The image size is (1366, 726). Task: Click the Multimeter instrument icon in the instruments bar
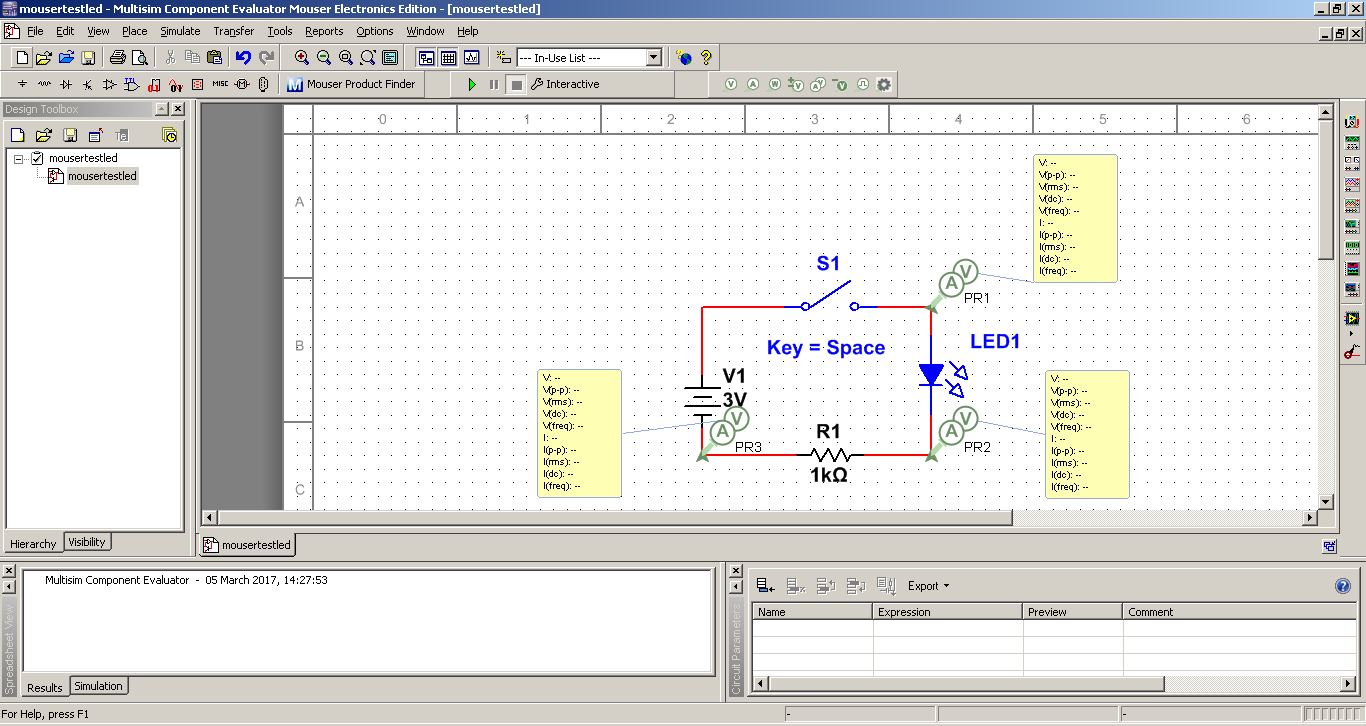1352,122
